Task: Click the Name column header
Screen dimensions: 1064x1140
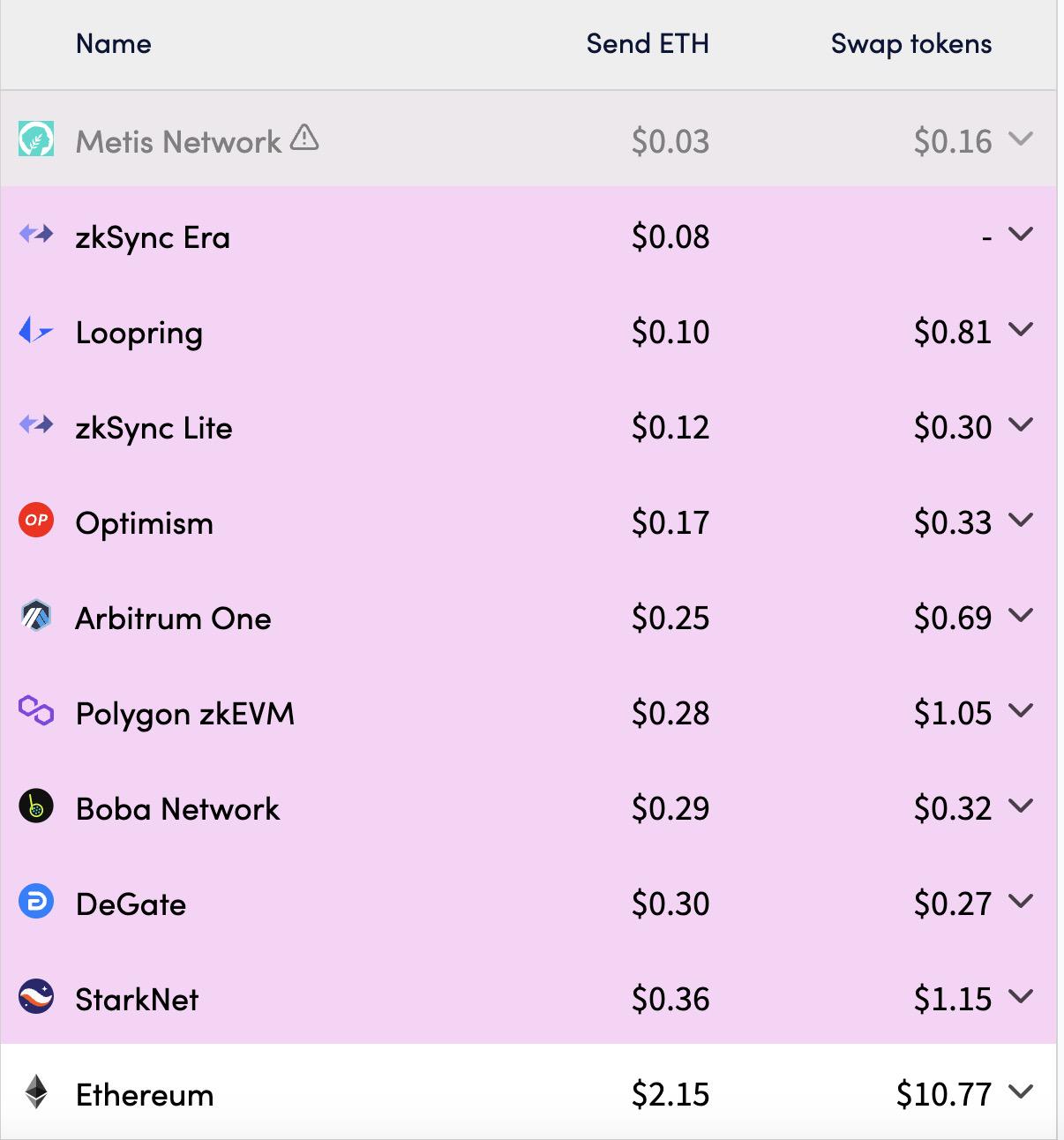Action: tap(113, 43)
